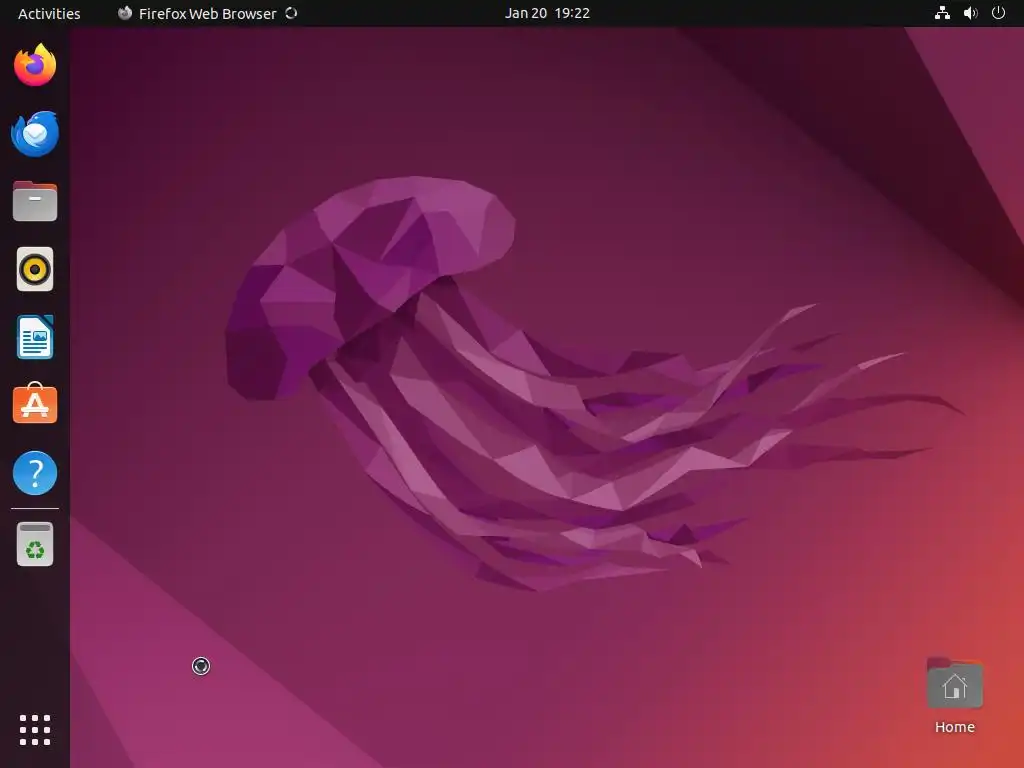1024x768 pixels.
Task: Open the Home folder on desktop
Action: 955,696
